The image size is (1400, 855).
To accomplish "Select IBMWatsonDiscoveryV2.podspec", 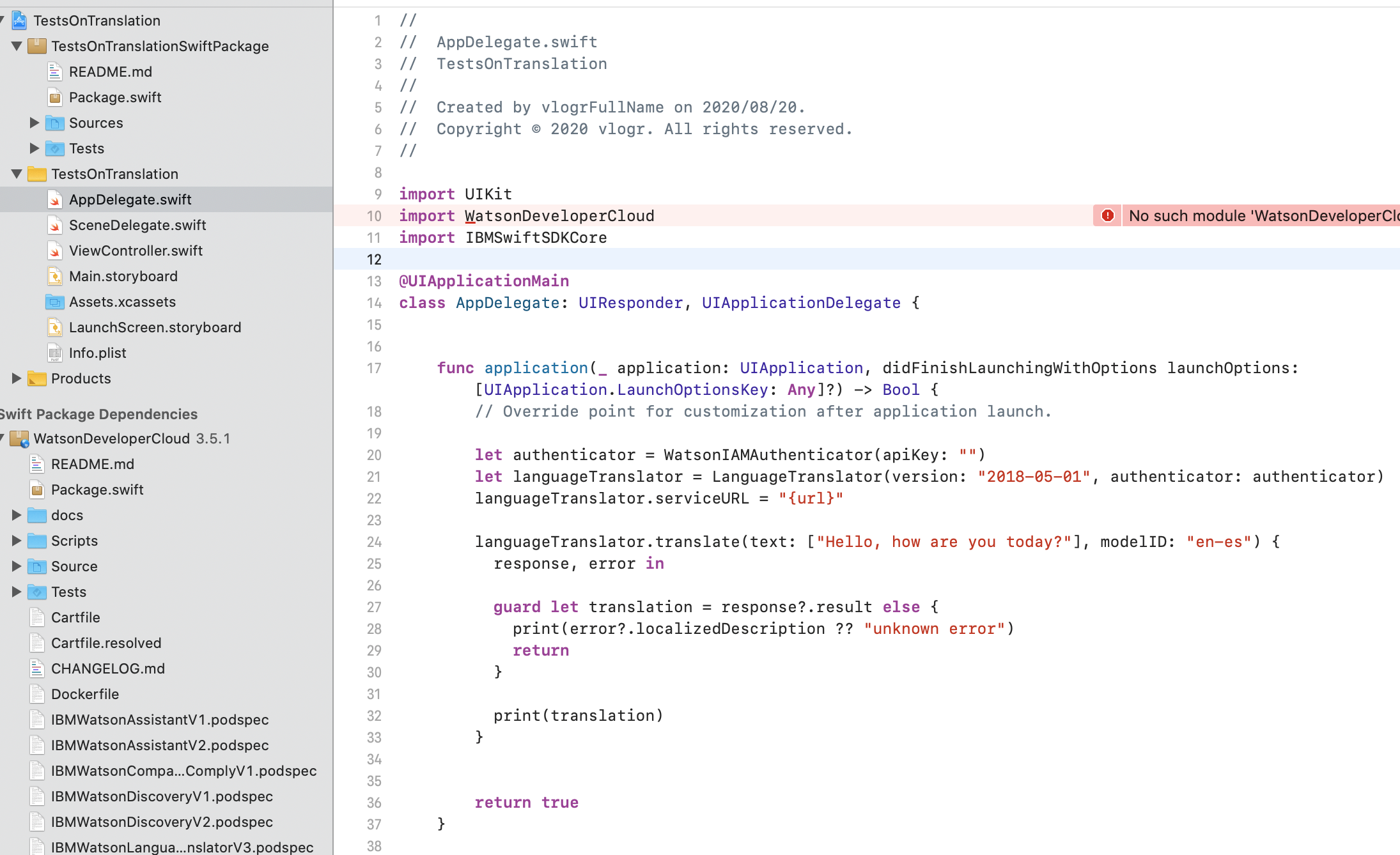I will pos(162,822).
